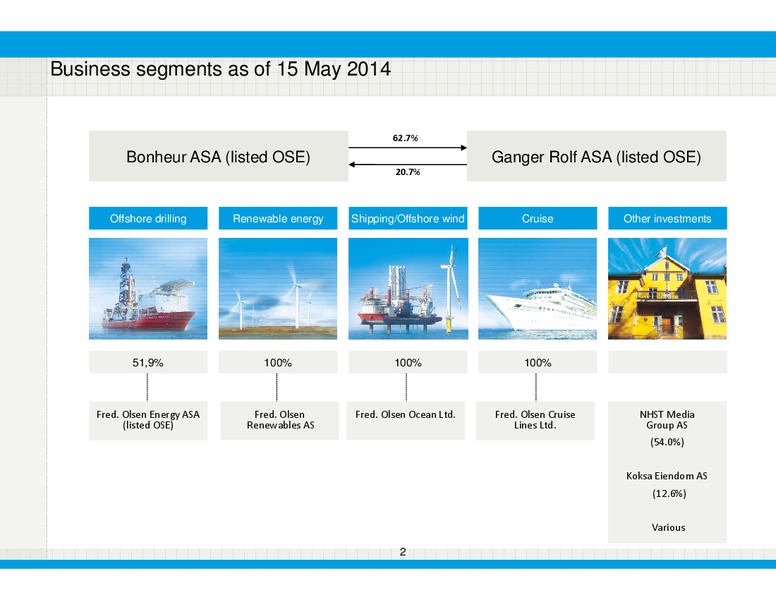Select Koksa Eiendom AS text

tap(667, 476)
